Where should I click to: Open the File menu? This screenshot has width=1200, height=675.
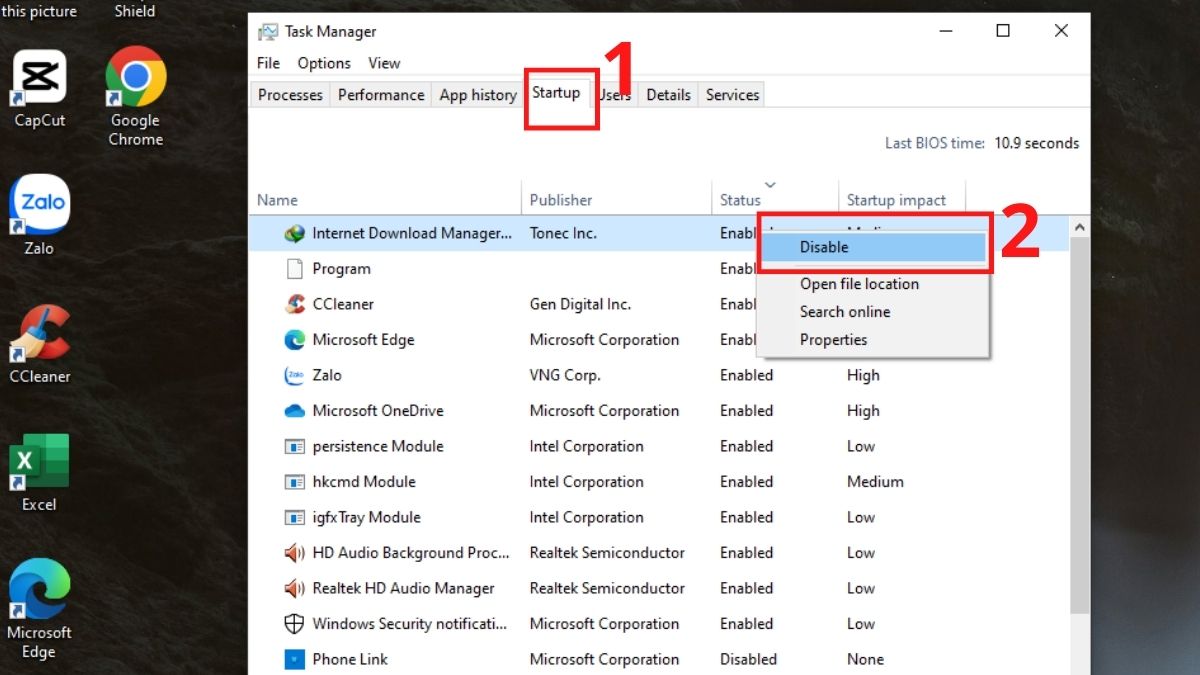coord(268,63)
